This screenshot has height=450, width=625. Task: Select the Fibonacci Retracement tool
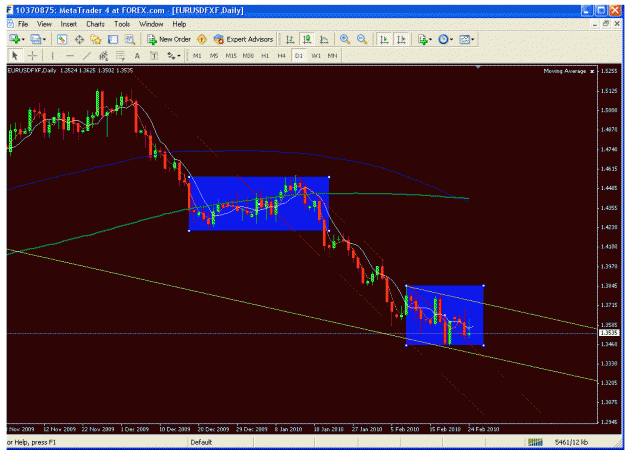click(120, 55)
